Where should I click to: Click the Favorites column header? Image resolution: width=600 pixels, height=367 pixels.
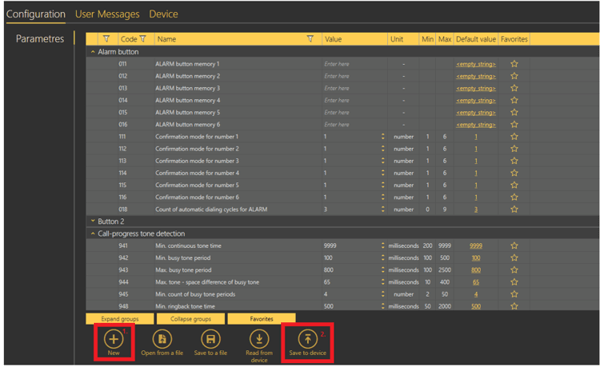514,39
